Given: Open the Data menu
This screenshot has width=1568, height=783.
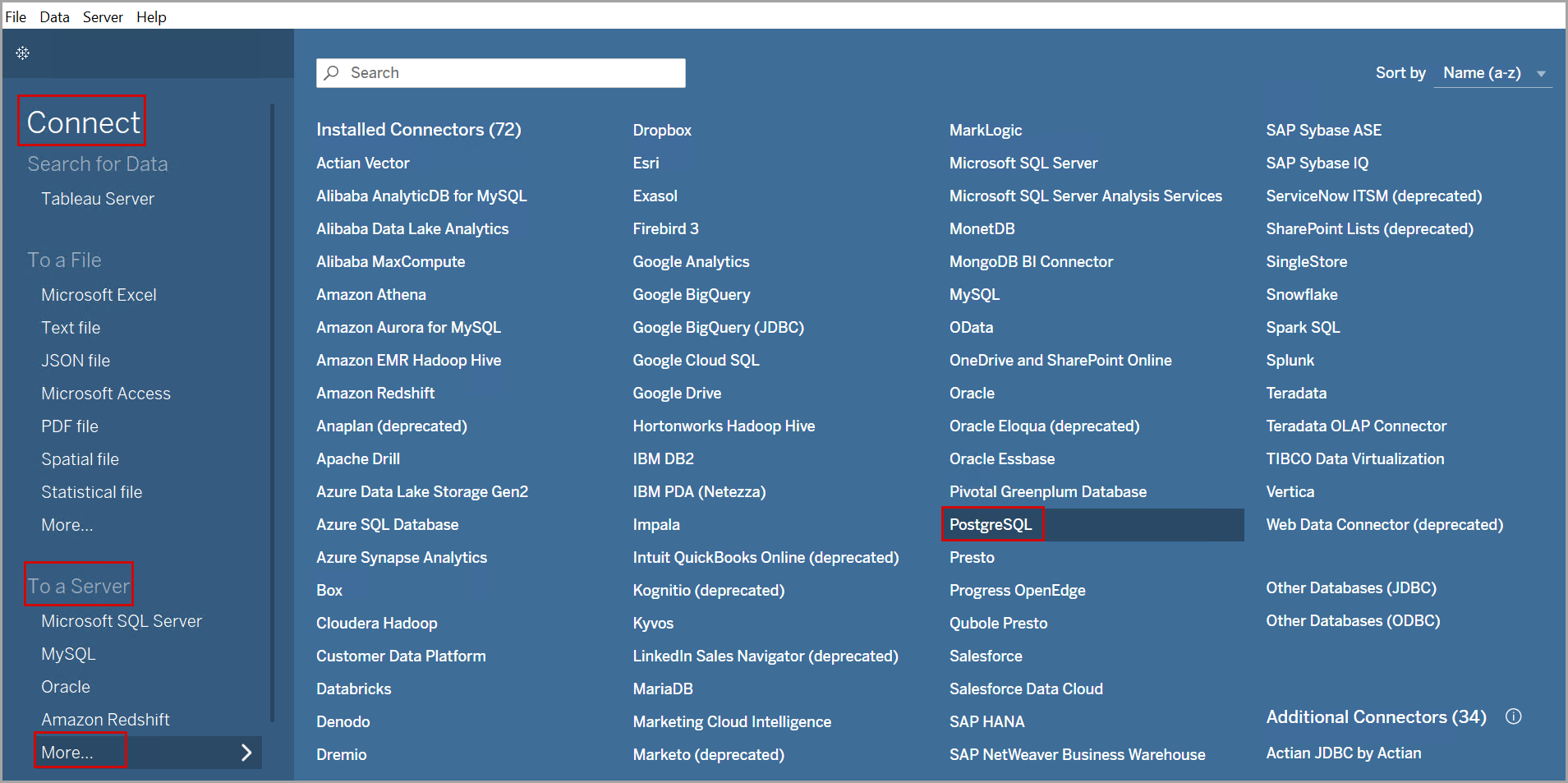Looking at the screenshot, I should pos(54,16).
